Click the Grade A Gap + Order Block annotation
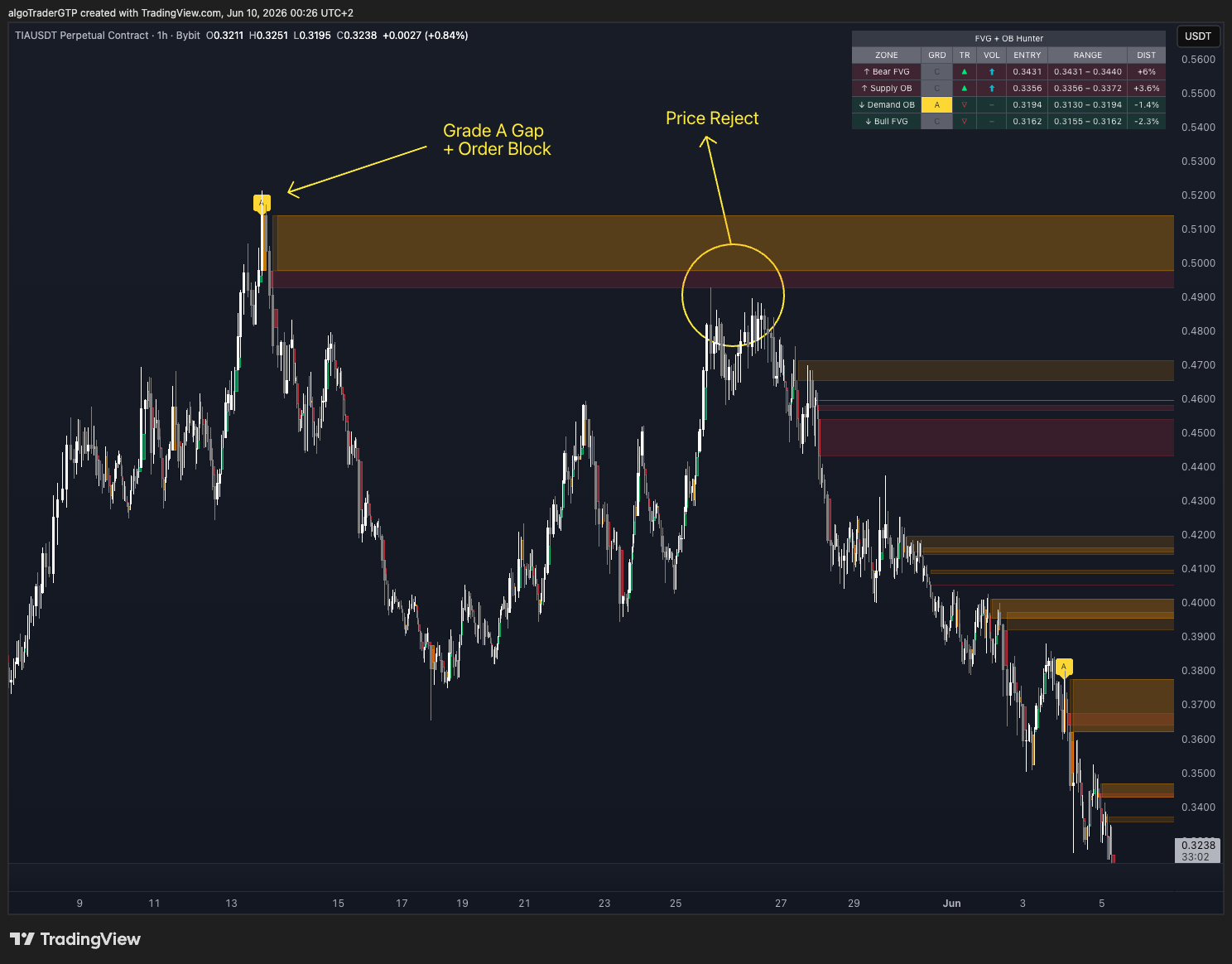 tap(497, 140)
